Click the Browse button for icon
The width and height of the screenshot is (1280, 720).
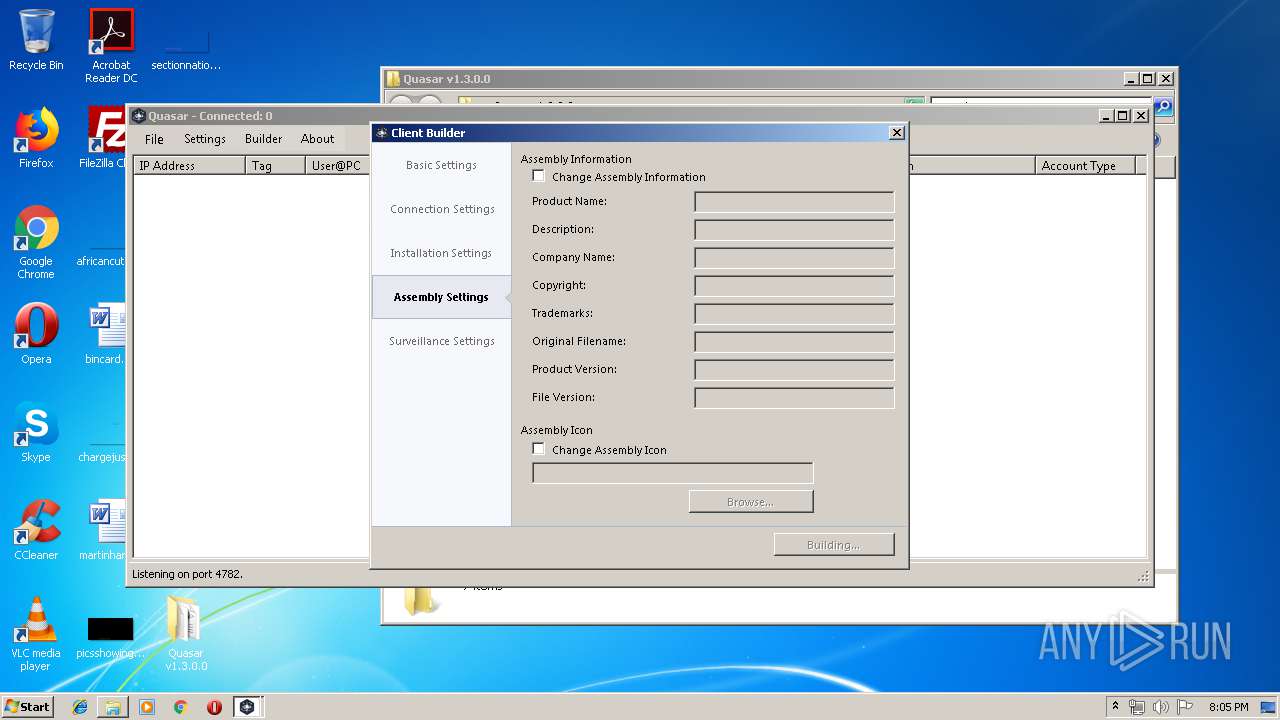pyautogui.click(x=751, y=501)
